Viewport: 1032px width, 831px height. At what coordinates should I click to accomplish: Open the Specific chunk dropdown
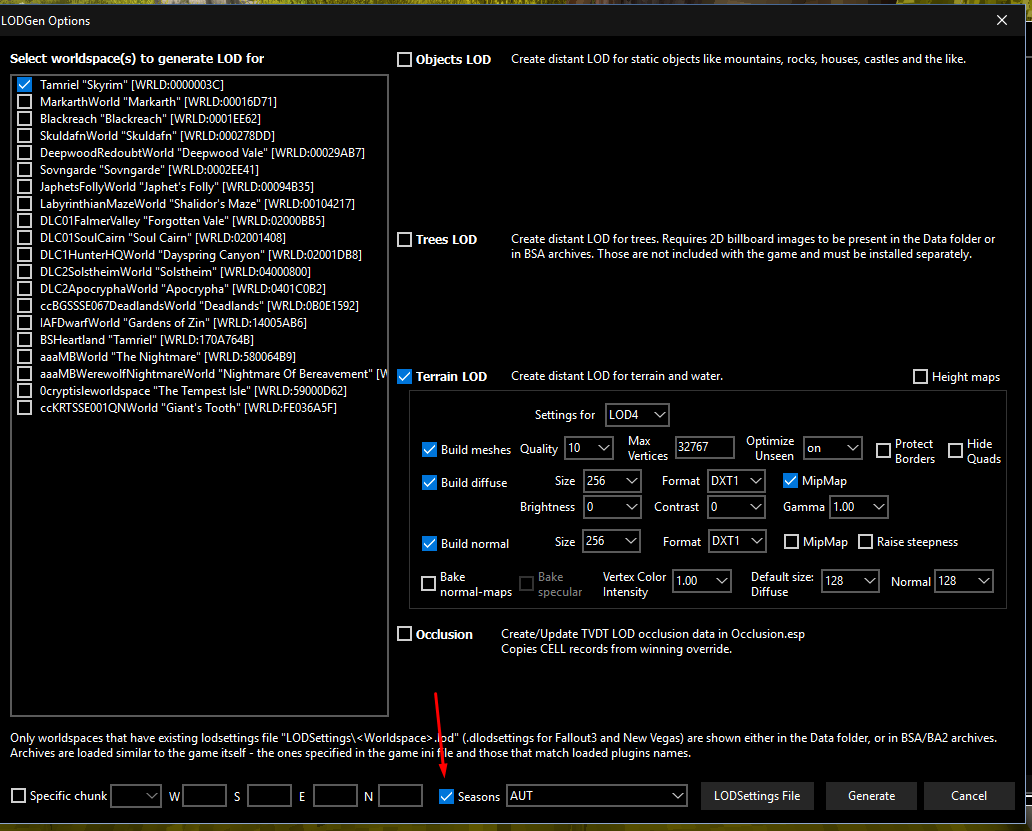136,796
